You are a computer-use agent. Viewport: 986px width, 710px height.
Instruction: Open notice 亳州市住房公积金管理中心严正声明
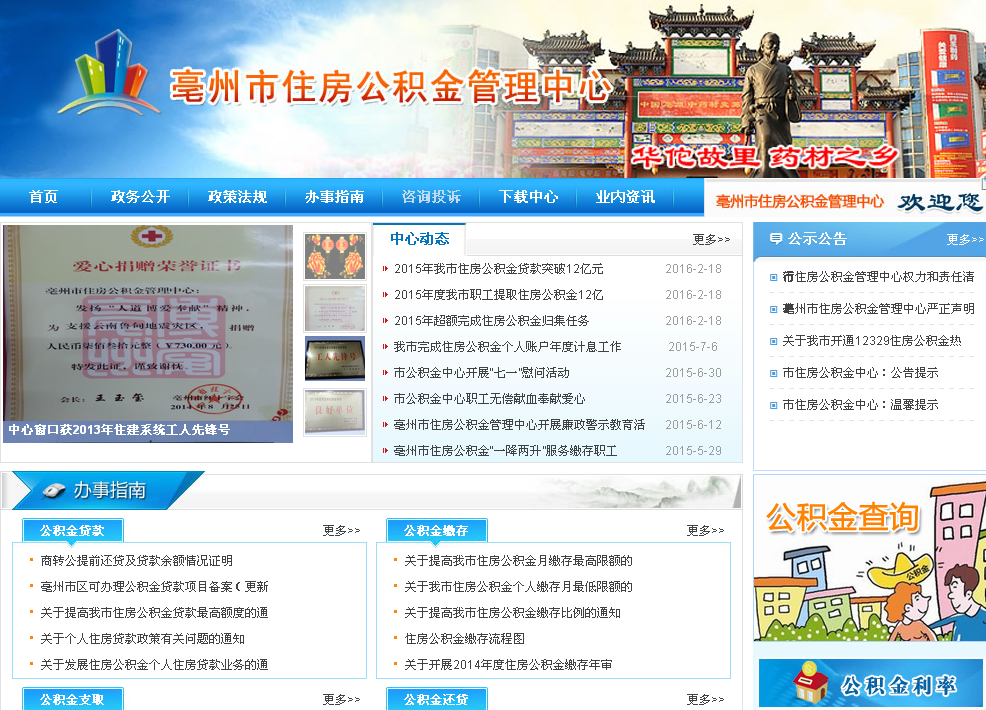[878, 309]
